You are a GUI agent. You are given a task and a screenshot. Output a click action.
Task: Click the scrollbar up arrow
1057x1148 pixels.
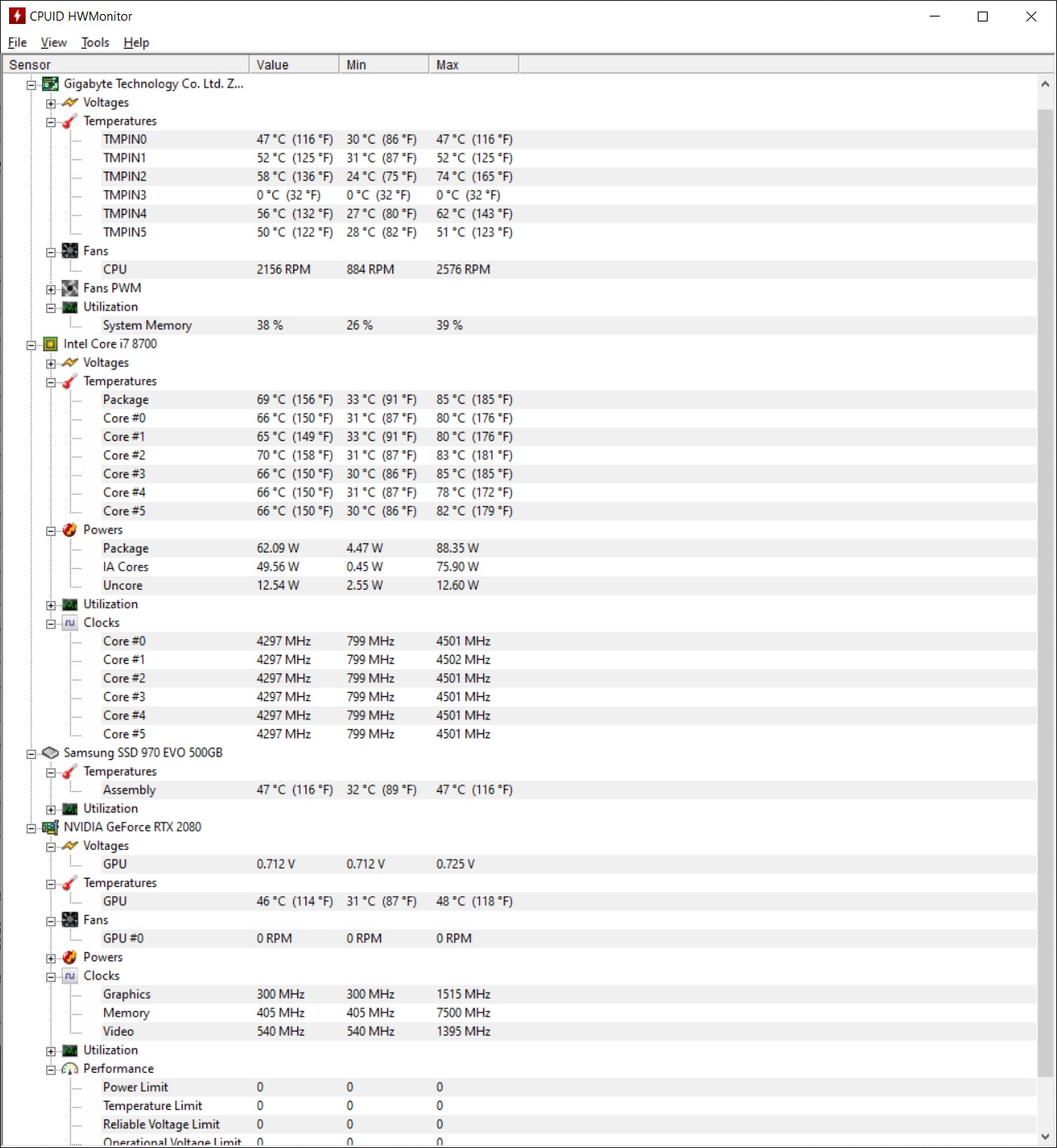tap(1045, 83)
